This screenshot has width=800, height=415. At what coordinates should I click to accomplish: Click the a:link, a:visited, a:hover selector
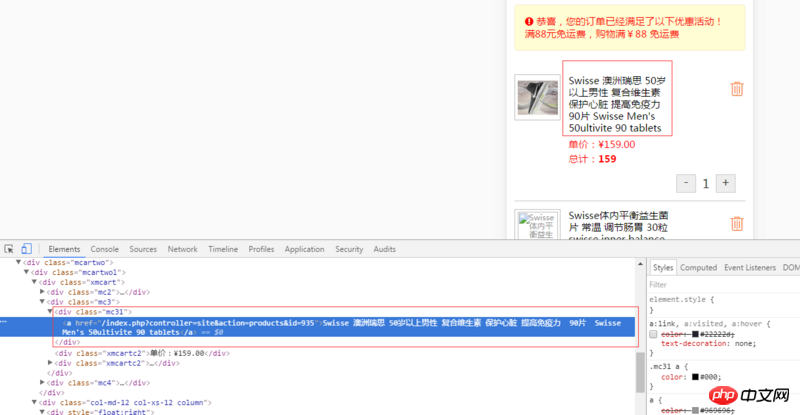click(x=706, y=324)
